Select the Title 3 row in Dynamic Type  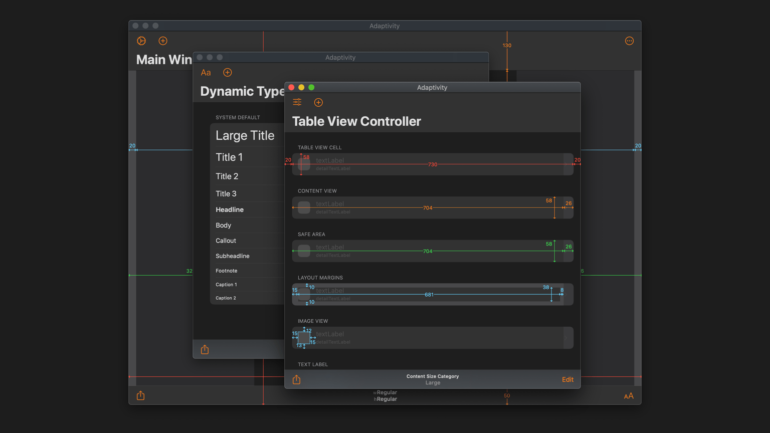(248, 193)
